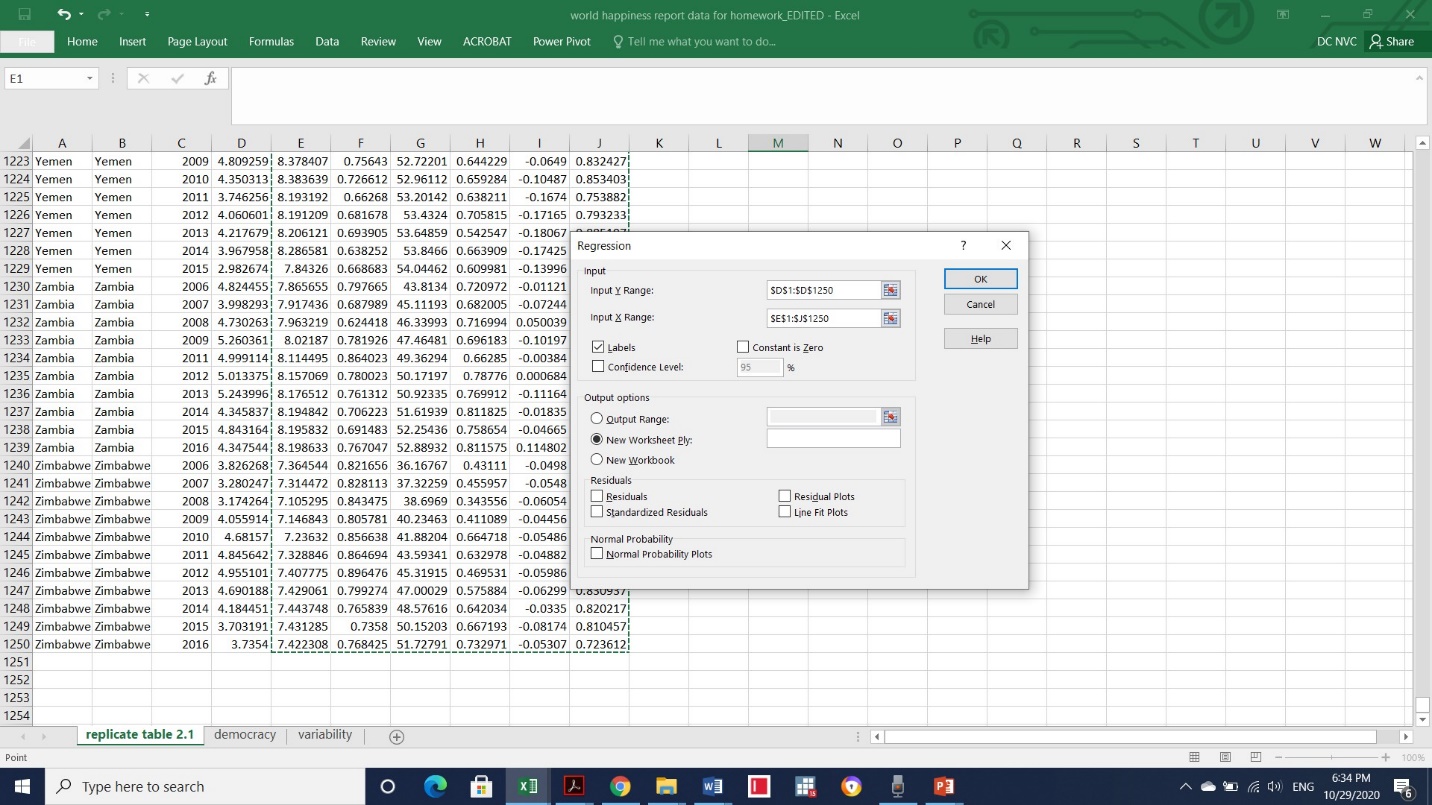Screen dimensions: 1432x805
Task: Click the Ribbon Display Options icon
Action: [x=1283, y=14]
